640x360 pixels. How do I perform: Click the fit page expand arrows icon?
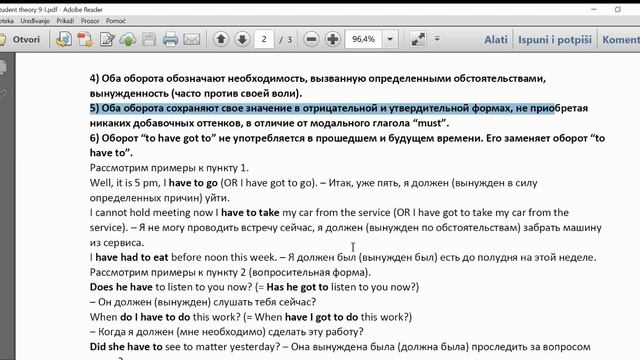click(418, 39)
